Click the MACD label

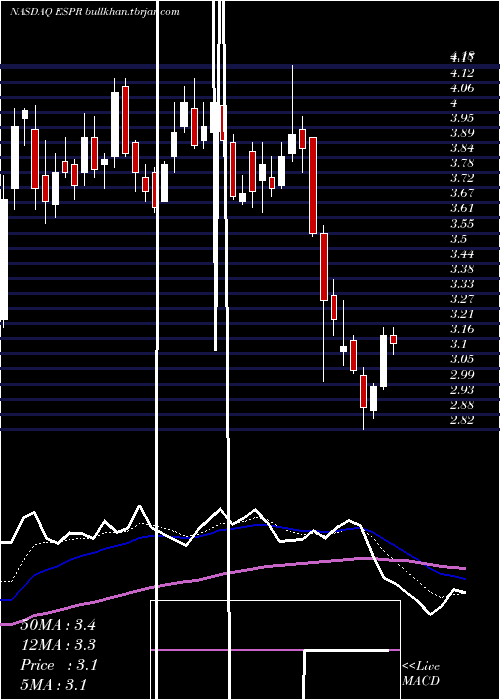pos(421,681)
